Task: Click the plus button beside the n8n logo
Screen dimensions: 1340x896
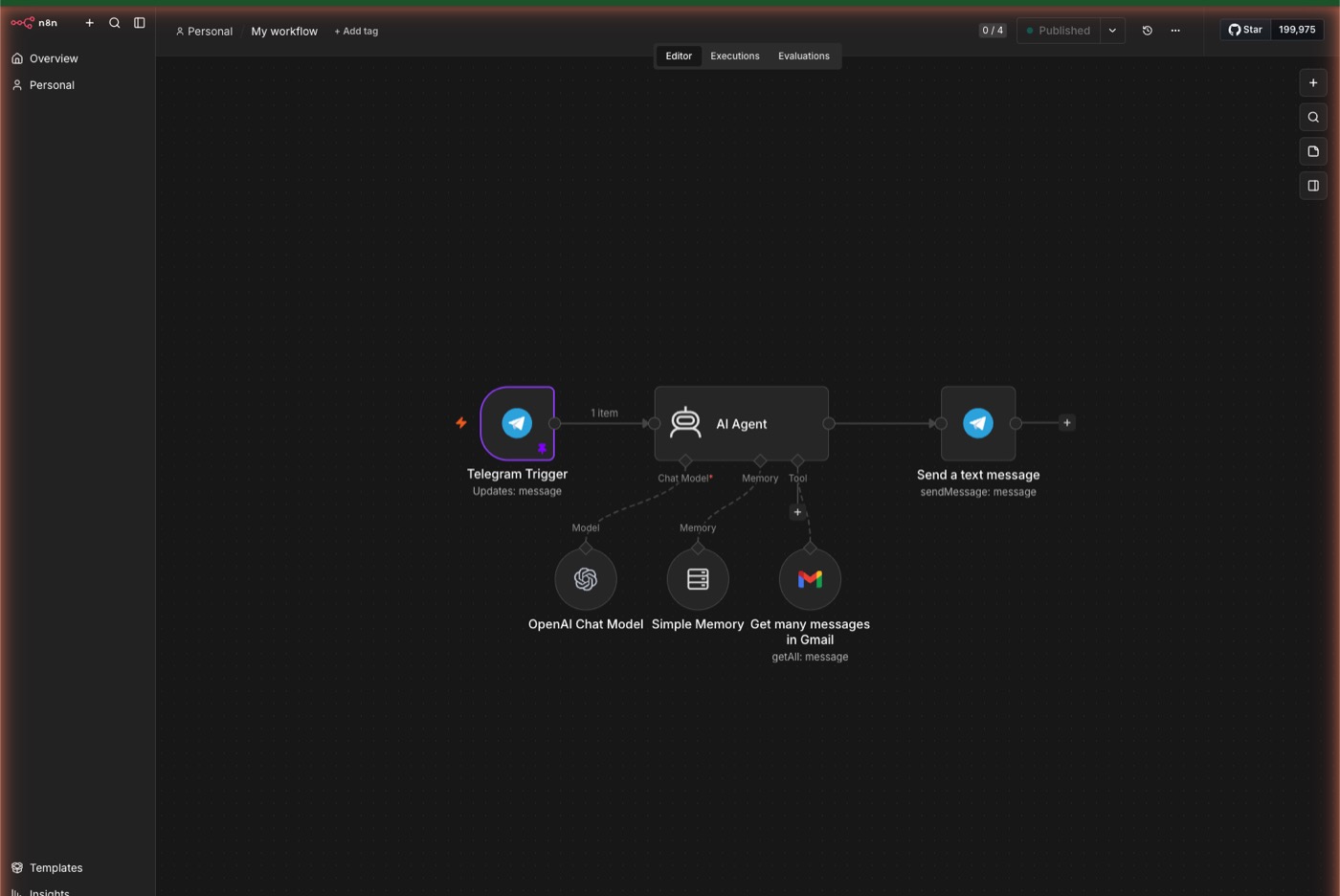Action: [90, 23]
